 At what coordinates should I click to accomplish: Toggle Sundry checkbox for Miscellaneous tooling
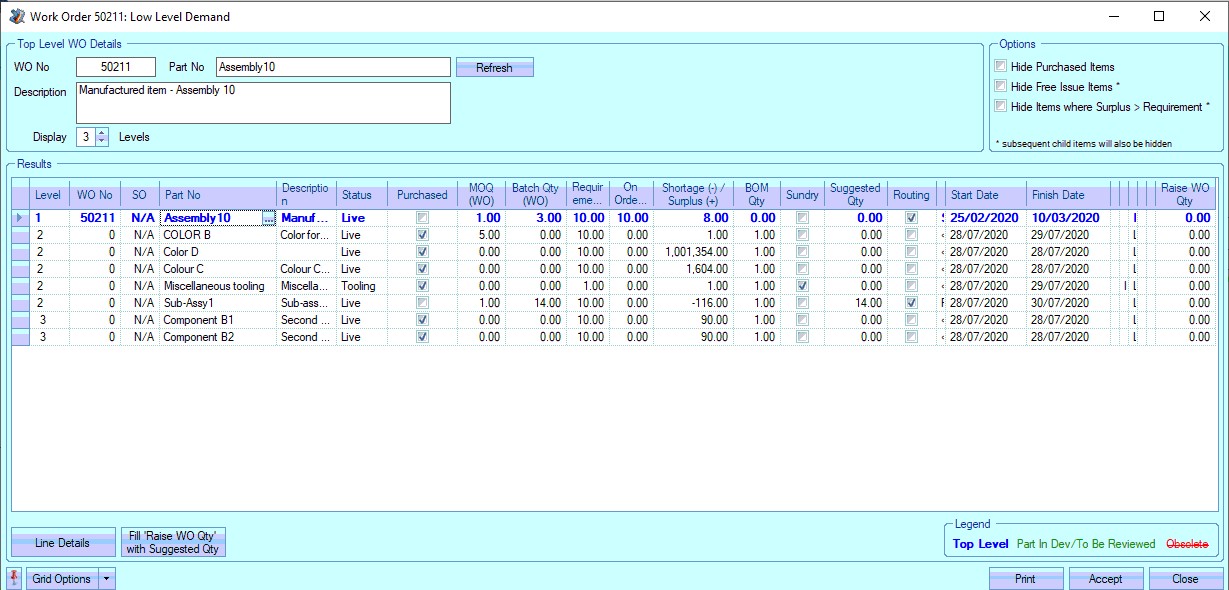tap(802, 286)
